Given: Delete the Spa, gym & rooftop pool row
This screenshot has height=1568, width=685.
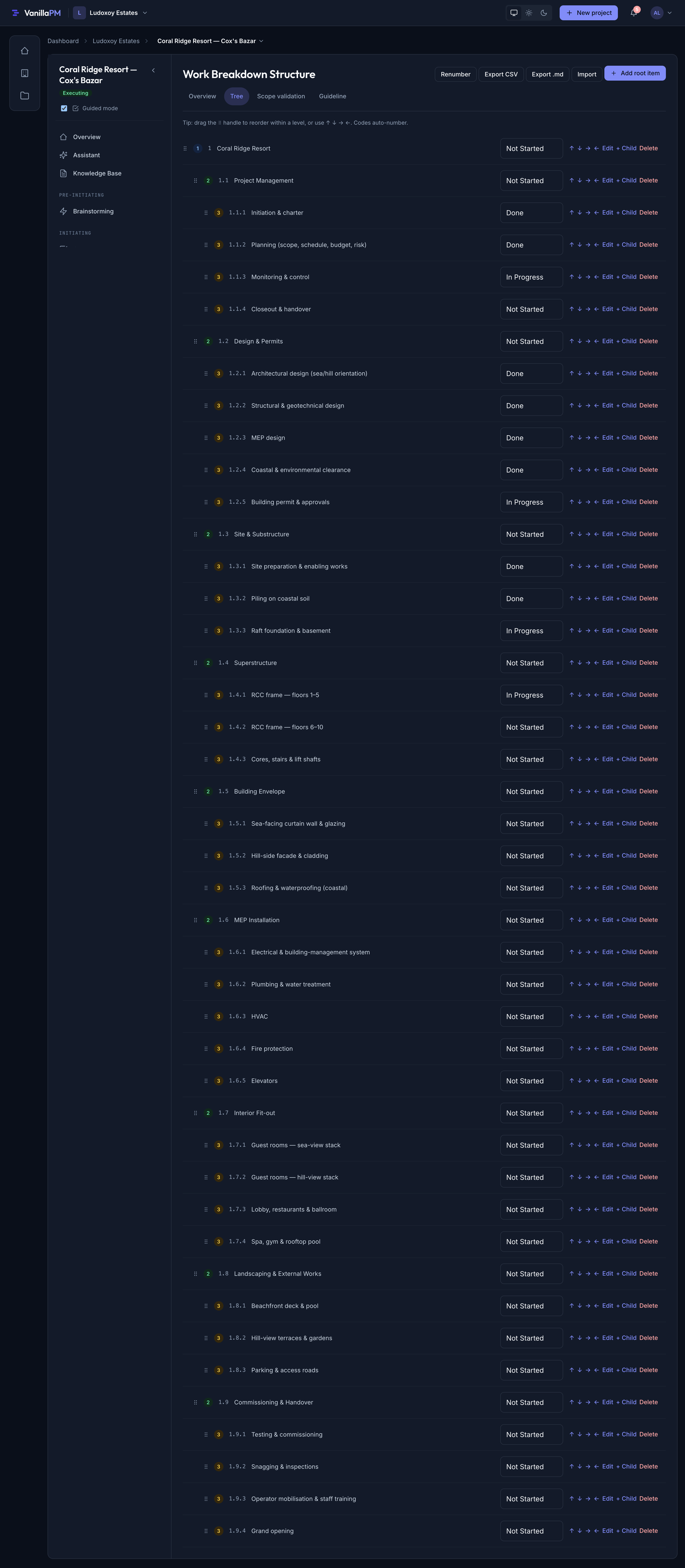Looking at the screenshot, I should click(648, 1242).
